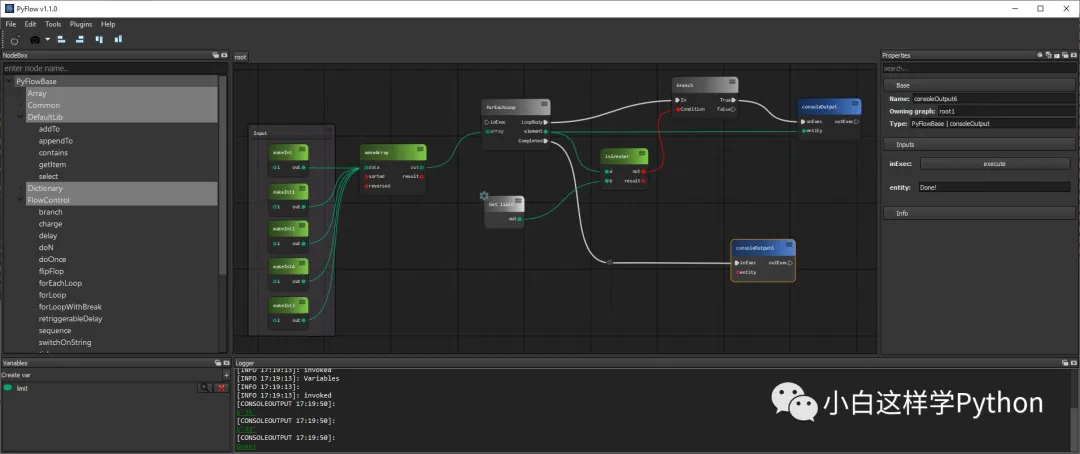Float the Variables panel
The height and width of the screenshot is (454, 1080).
[x=216, y=362]
